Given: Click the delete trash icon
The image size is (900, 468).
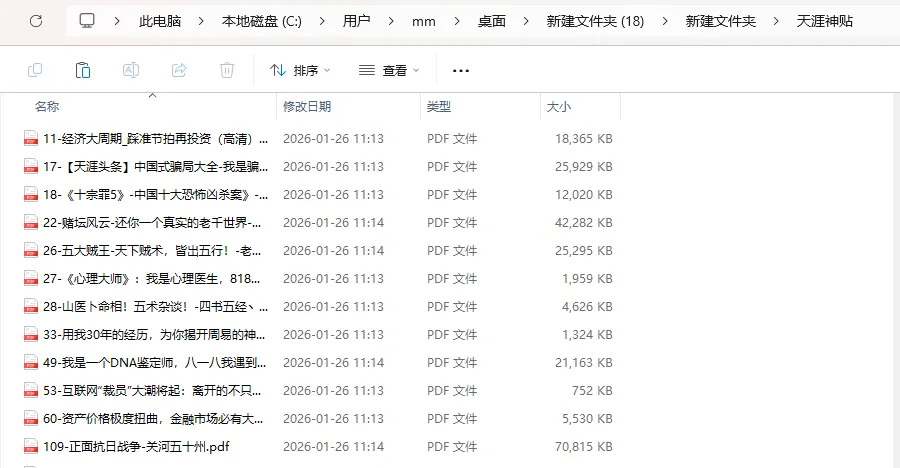Looking at the screenshot, I should (227, 70).
